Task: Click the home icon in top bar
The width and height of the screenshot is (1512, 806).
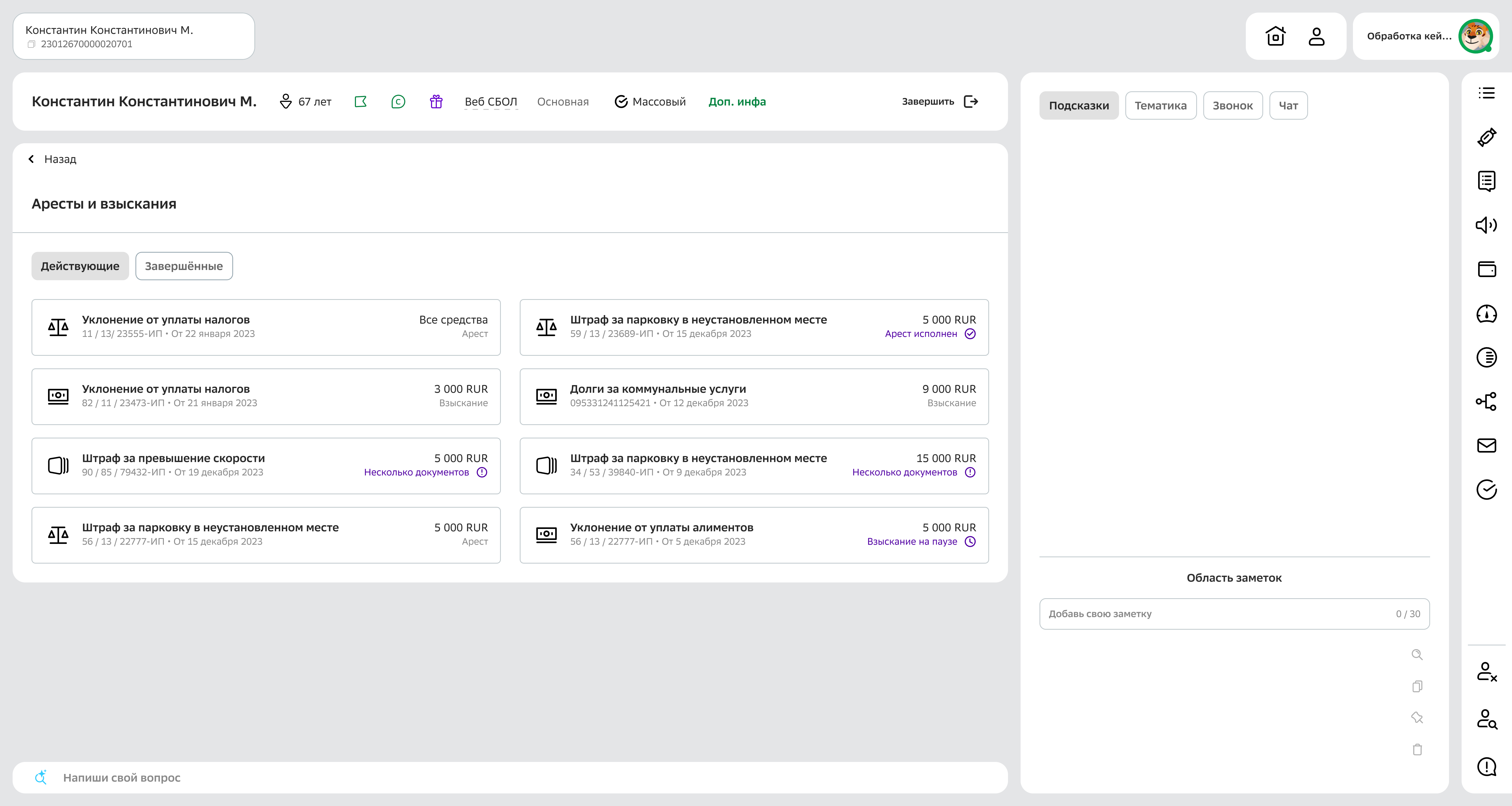Action: coord(1275,36)
